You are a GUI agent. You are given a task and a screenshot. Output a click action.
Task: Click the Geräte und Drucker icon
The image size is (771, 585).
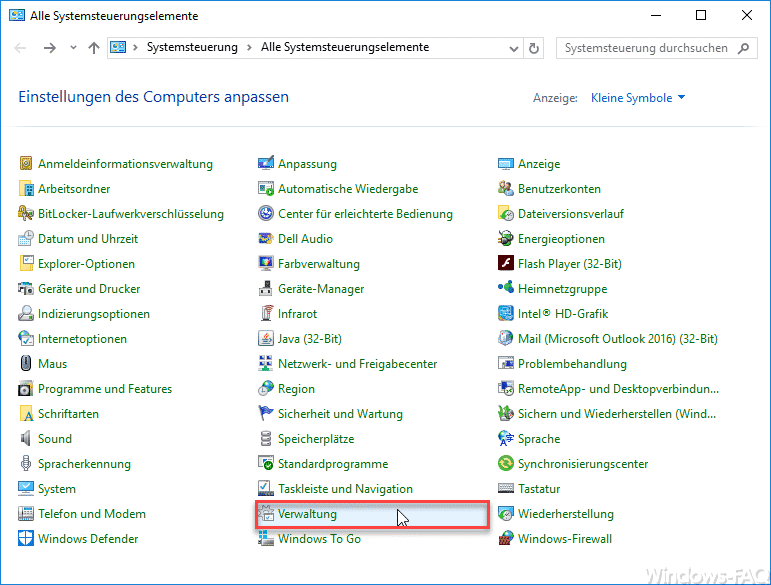26,289
